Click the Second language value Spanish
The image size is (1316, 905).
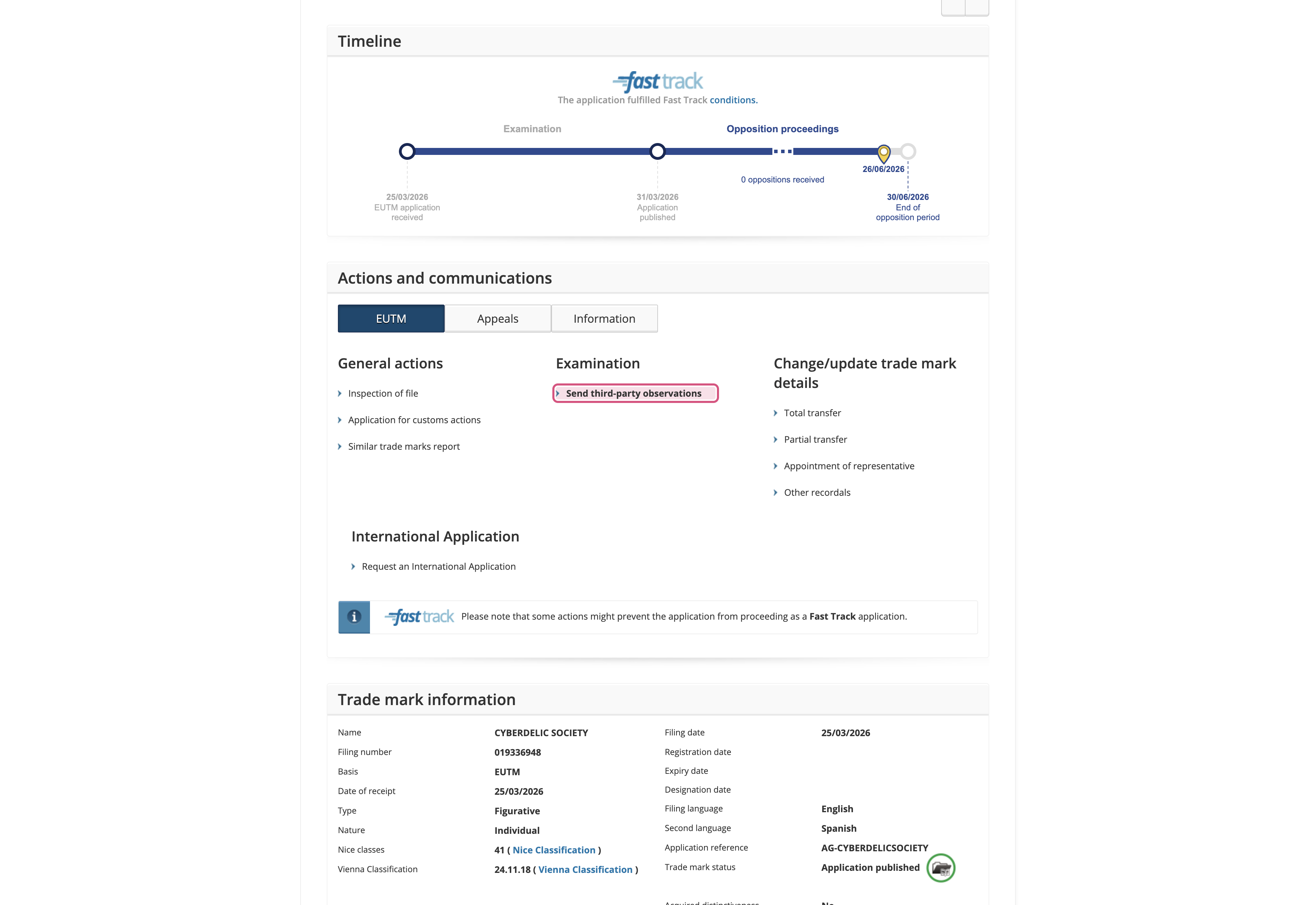pos(838,829)
